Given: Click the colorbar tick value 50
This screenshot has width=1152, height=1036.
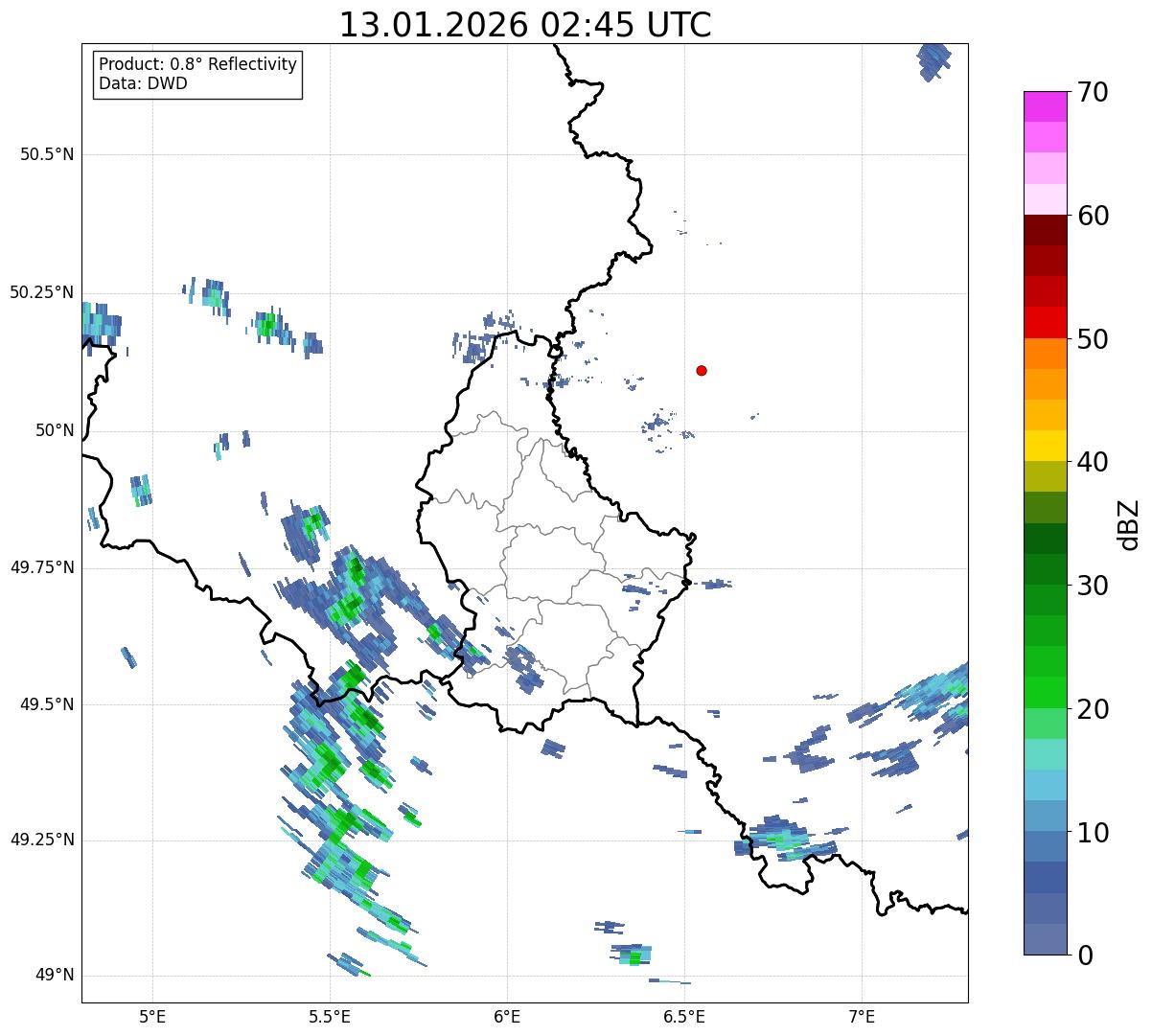Looking at the screenshot, I should pyautogui.click(x=1093, y=339).
